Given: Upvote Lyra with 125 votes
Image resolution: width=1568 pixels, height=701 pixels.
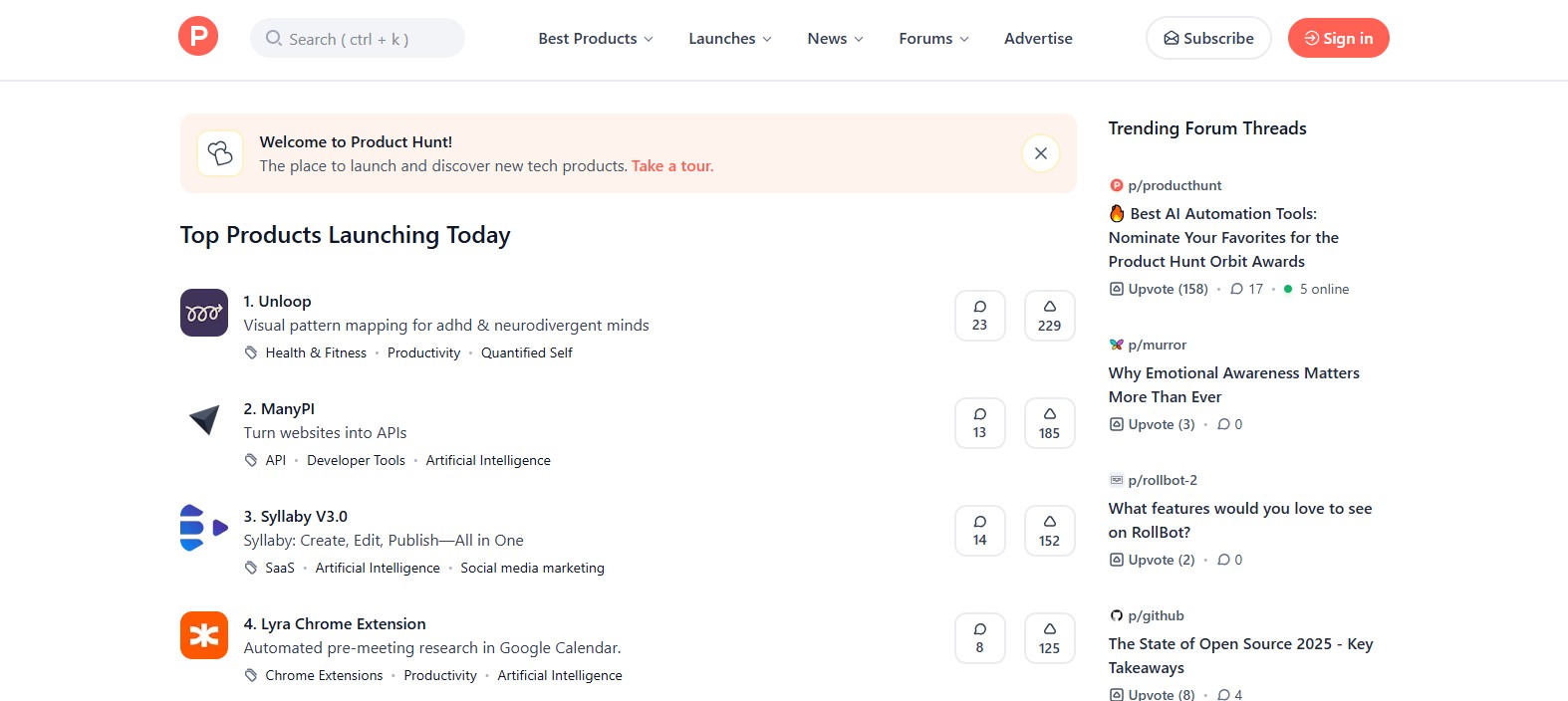Looking at the screenshot, I should [1049, 638].
